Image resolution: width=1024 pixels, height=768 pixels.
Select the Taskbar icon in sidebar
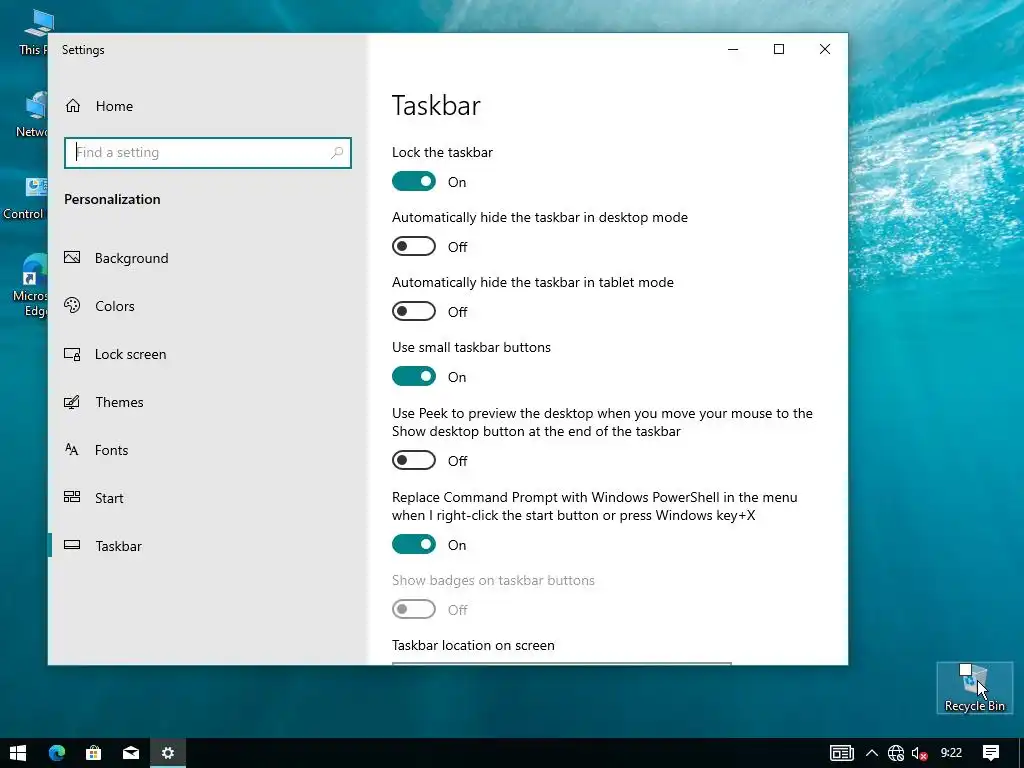coord(72,545)
